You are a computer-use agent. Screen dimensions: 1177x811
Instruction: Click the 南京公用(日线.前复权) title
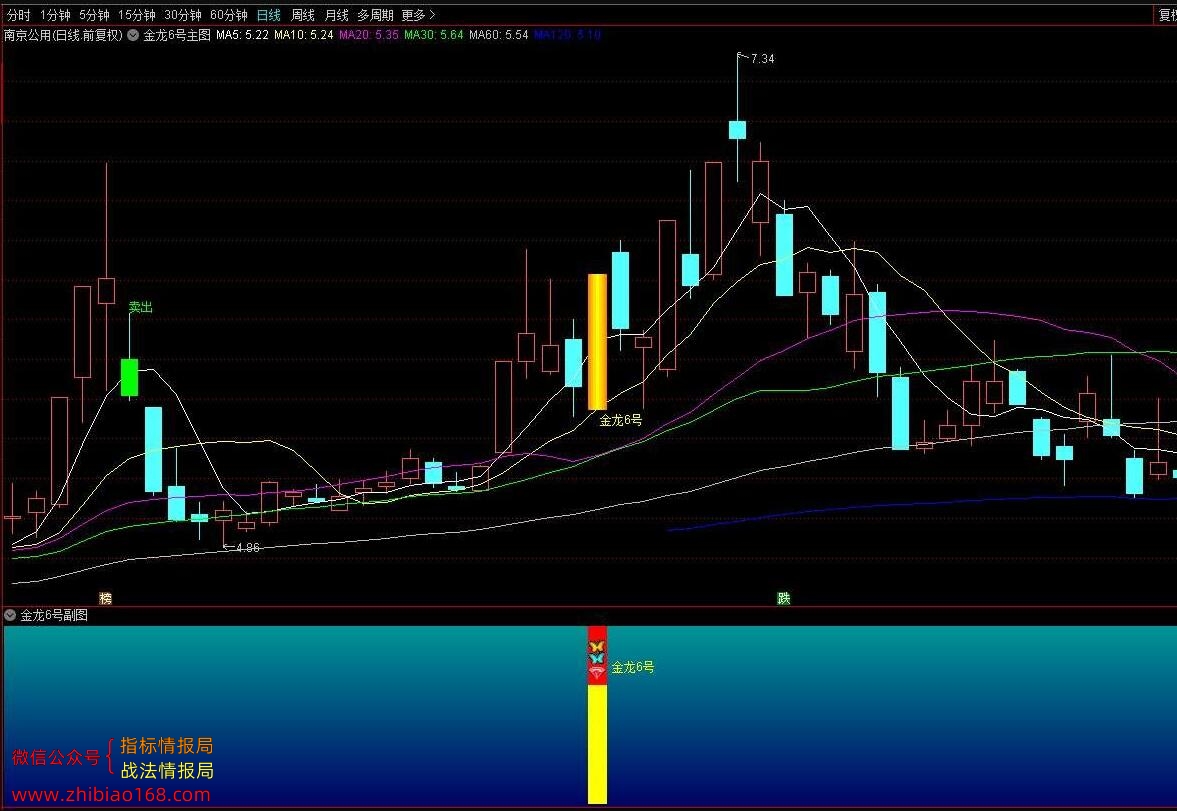coord(63,35)
